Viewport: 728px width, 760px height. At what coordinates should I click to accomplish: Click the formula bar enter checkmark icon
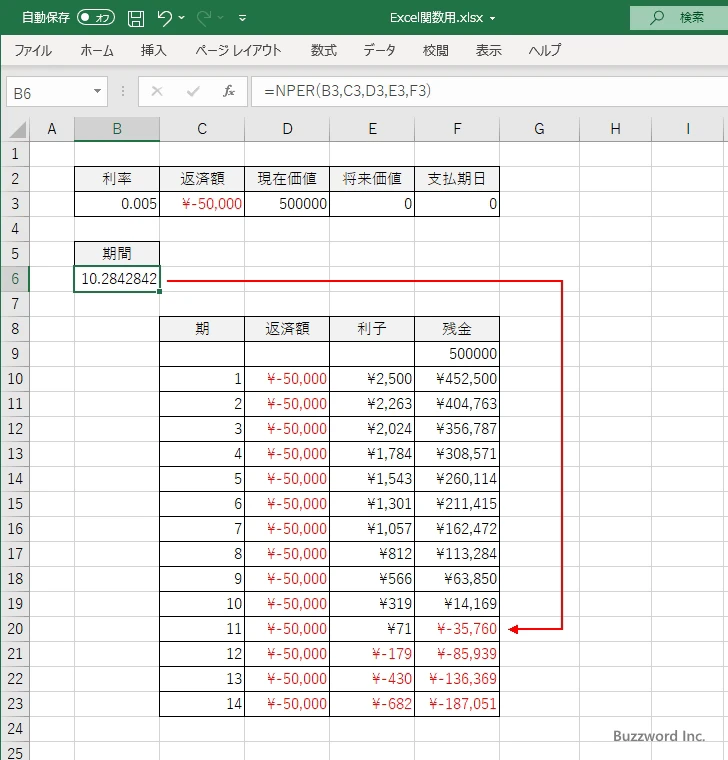point(192,91)
